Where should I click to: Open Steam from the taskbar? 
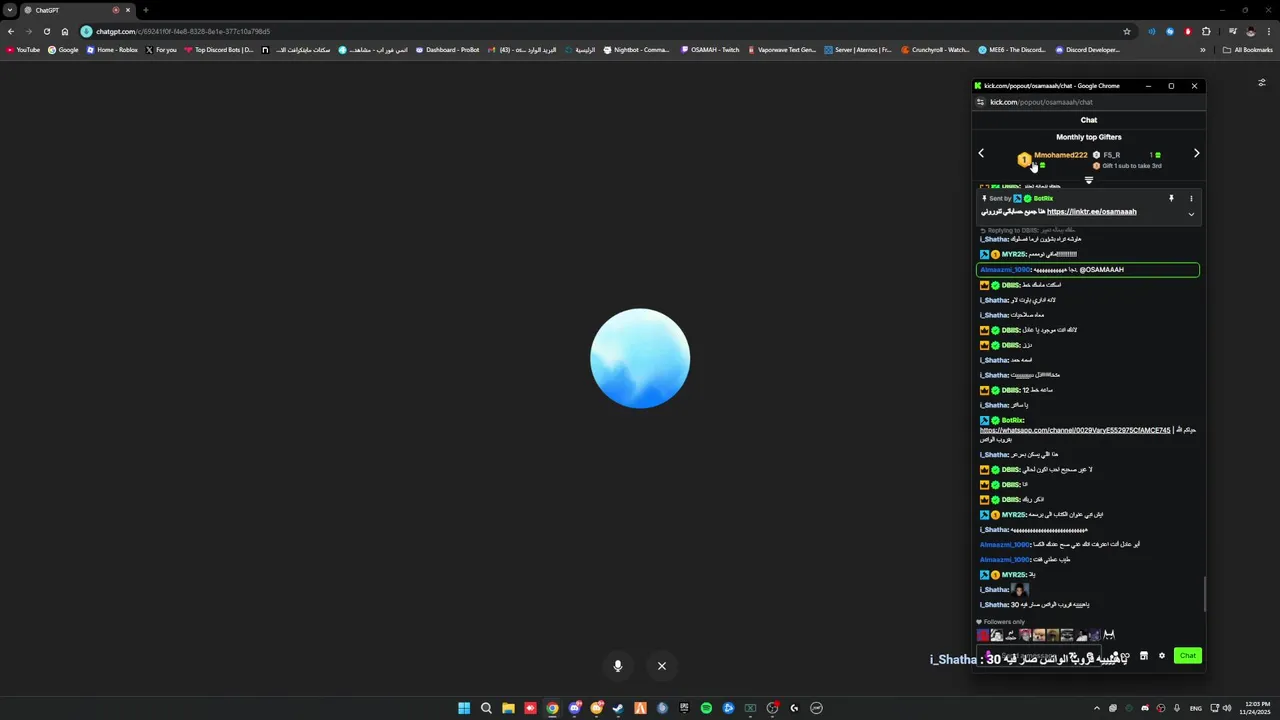pyautogui.click(x=618, y=708)
